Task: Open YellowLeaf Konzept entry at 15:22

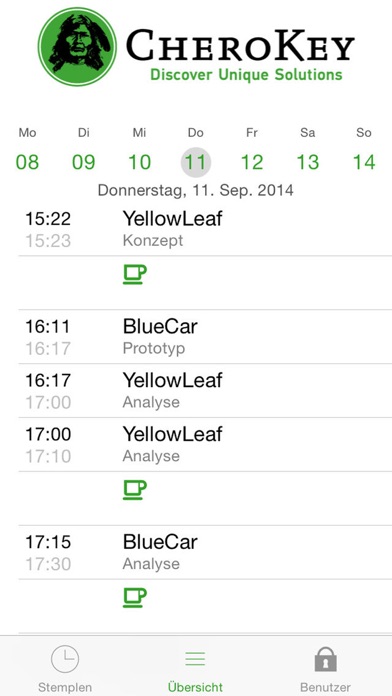Action: coord(205,229)
